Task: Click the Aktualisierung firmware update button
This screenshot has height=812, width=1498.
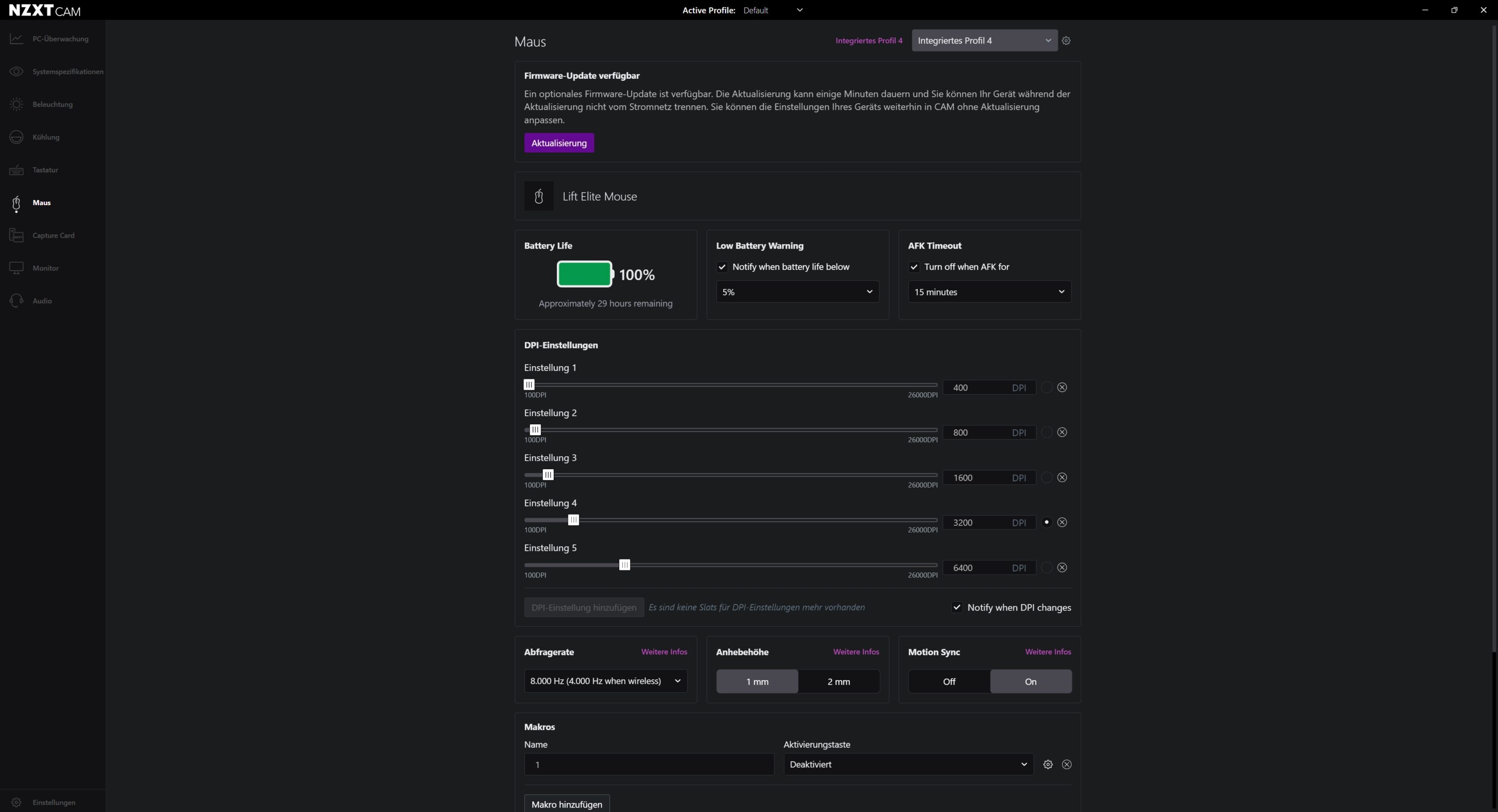Action: (559, 143)
